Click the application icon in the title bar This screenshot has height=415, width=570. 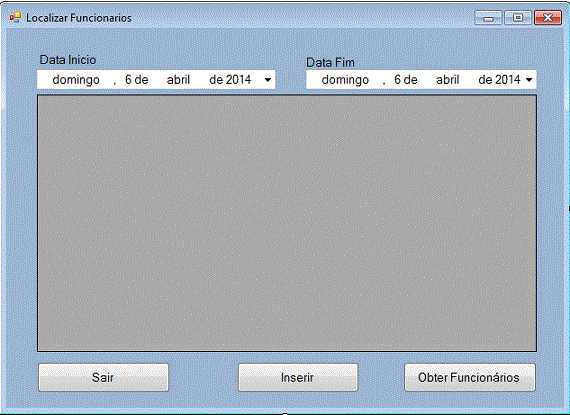15,17
